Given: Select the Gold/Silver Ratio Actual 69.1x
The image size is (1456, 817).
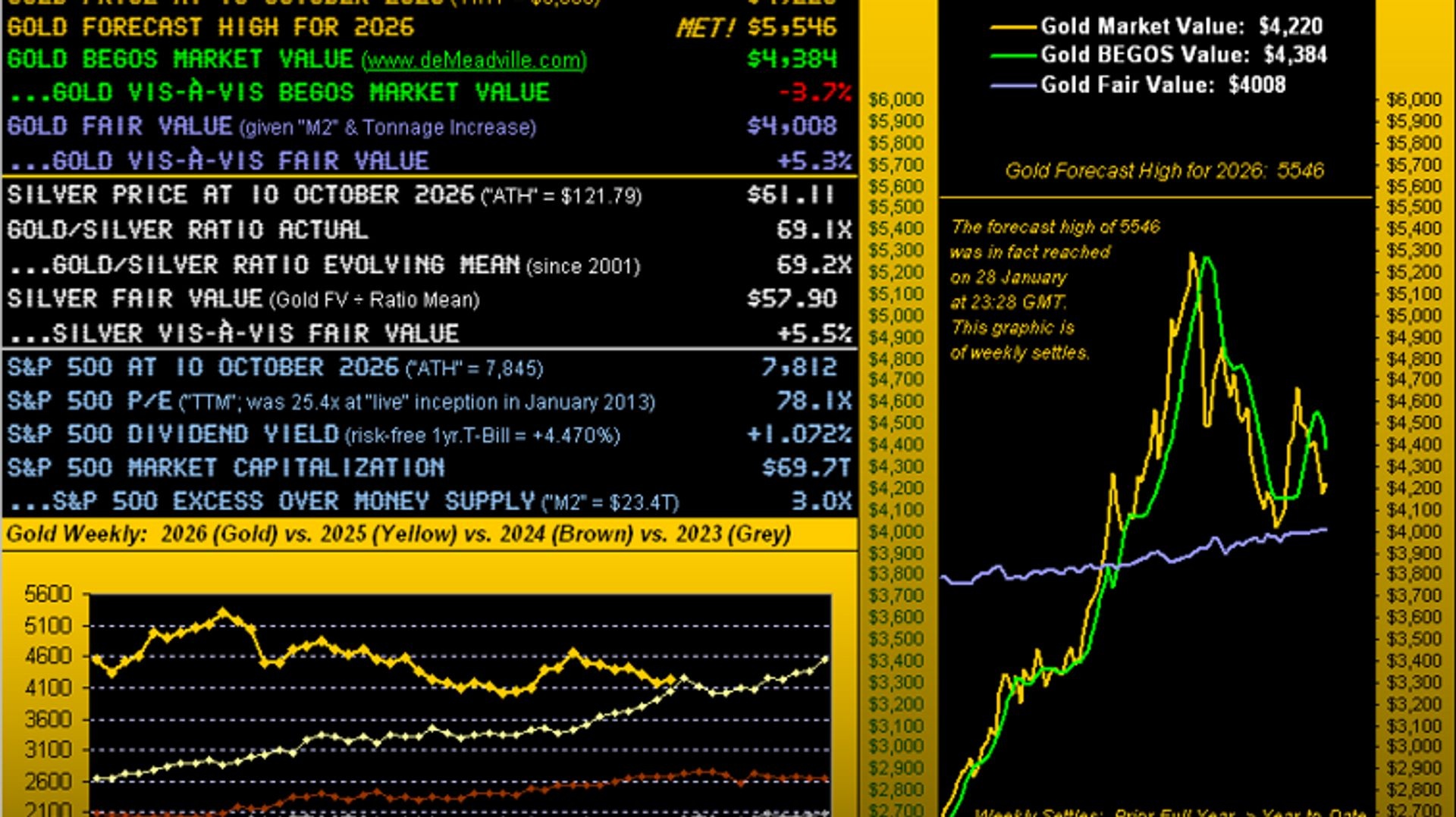Looking at the screenshot, I should click(x=814, y=230).
